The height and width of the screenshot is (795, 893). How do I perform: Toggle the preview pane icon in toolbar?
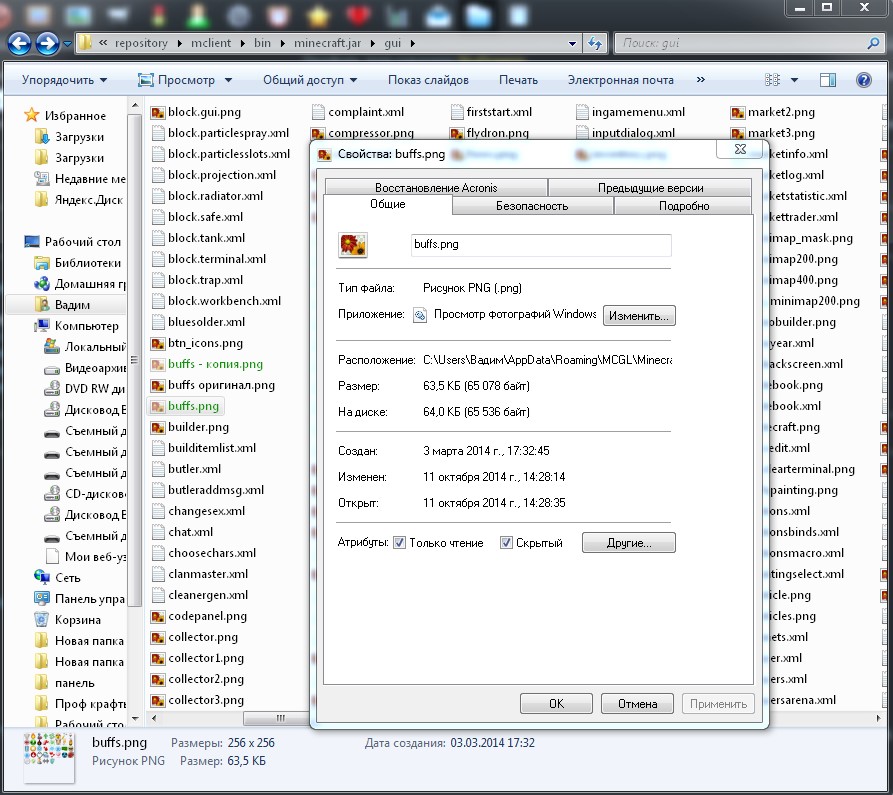[828, 80]
